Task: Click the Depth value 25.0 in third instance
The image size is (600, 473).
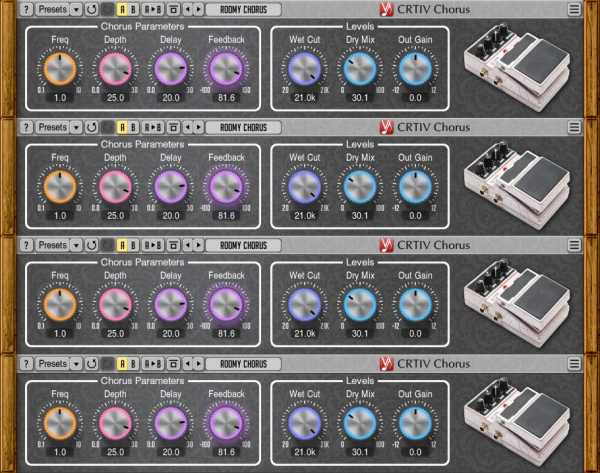Action: coord(115,333)
